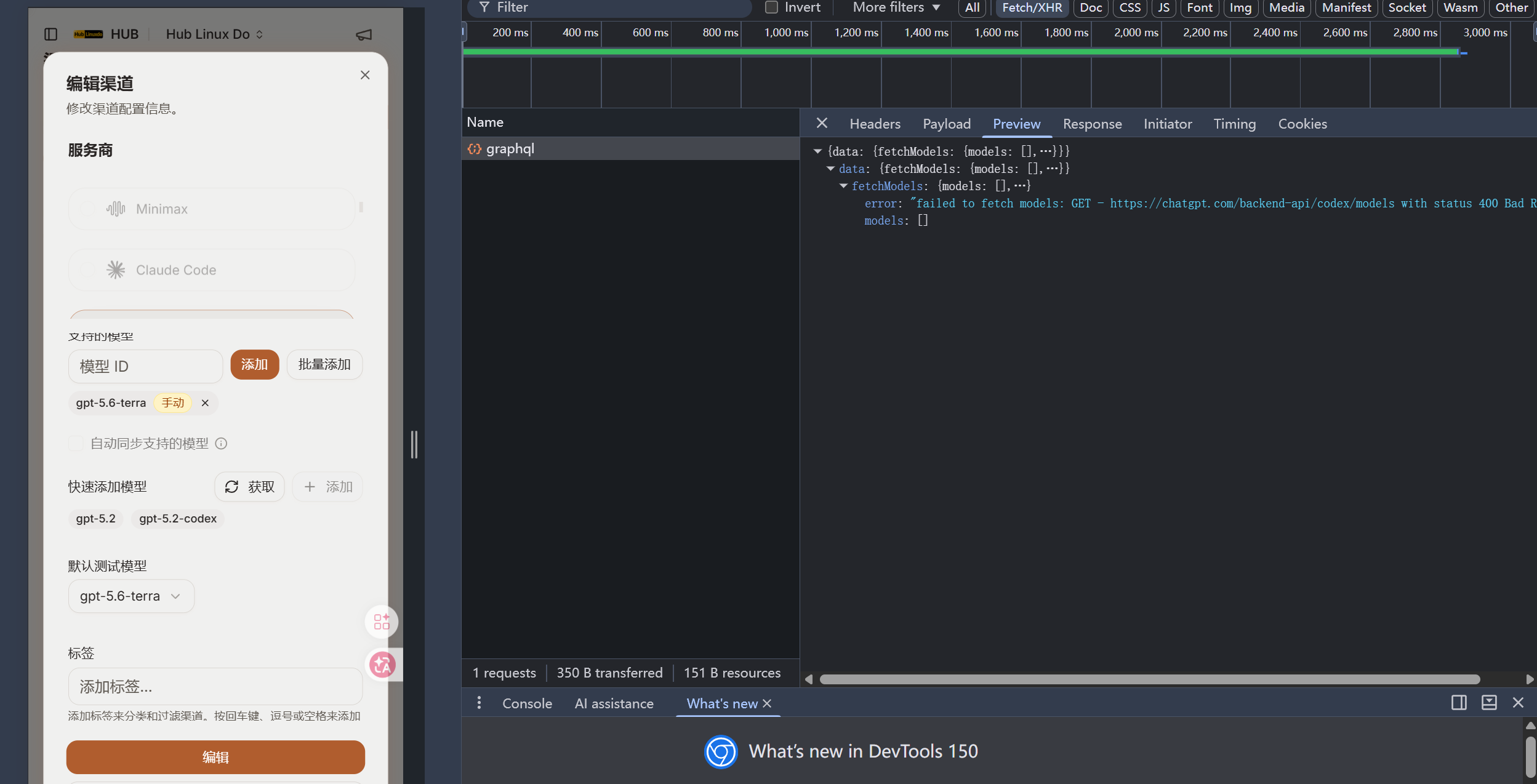Open 批量添加 bulk add
Image resolution: width=1537 pixels, height=784 pixels.
click(324, 364)
